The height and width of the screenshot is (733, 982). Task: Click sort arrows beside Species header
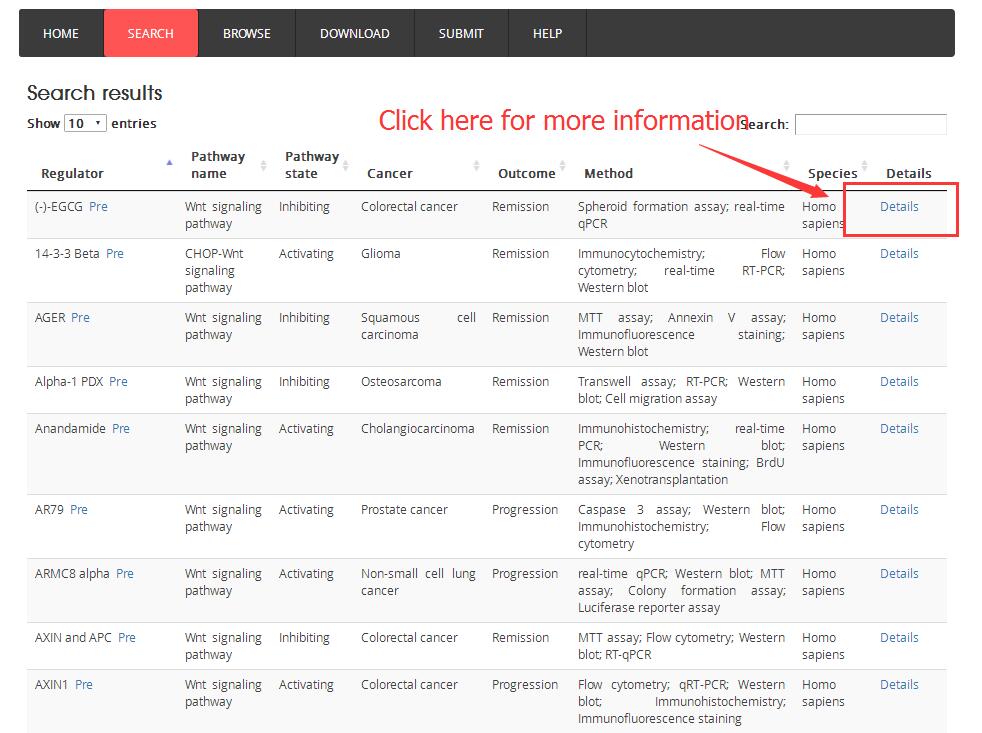pos(863,165)
